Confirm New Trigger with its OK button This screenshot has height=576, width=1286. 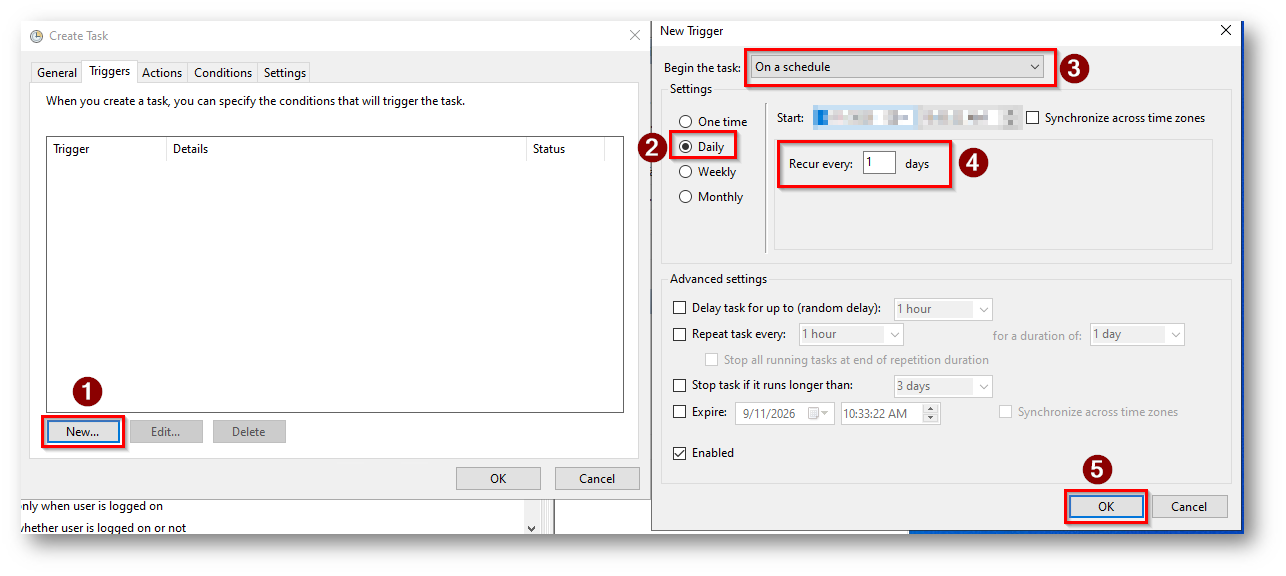(x=1106, y=507)
